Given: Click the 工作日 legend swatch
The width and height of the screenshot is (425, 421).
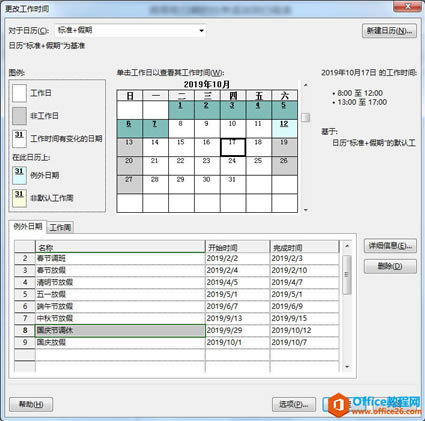Looking at the screenshot, I should (x=19, y=93).
